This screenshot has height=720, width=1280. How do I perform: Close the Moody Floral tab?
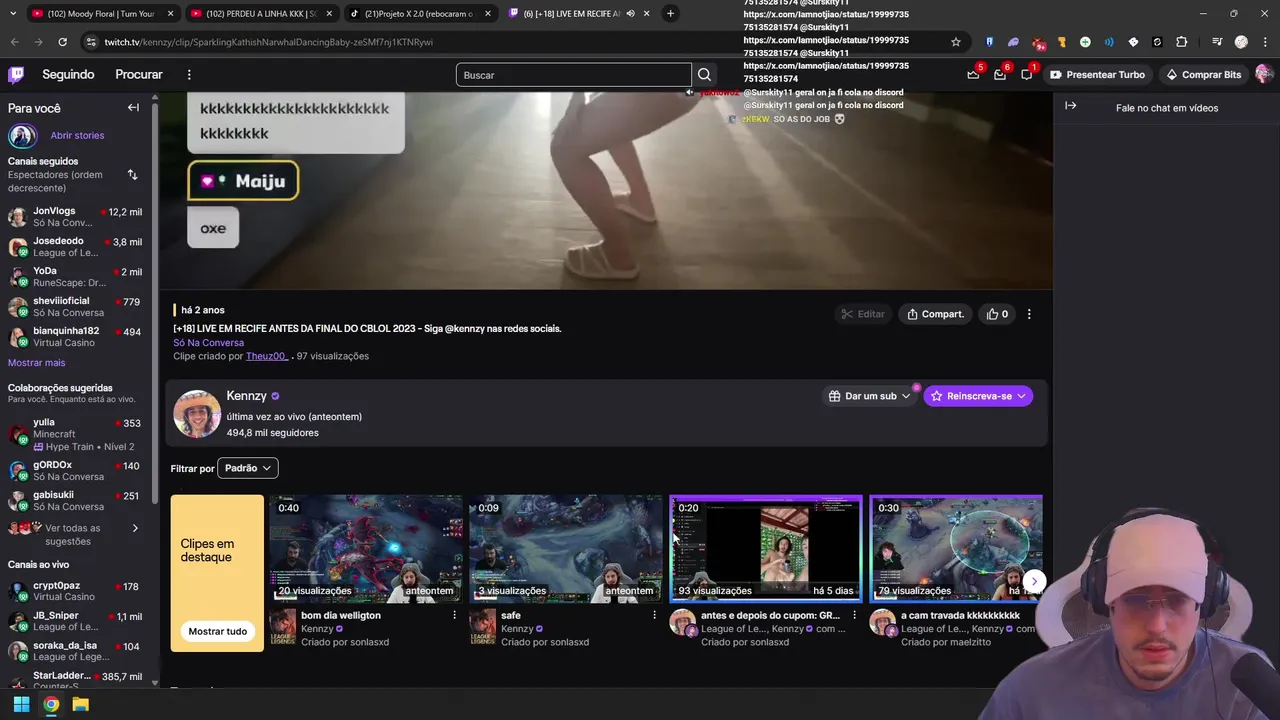(171, 13)
